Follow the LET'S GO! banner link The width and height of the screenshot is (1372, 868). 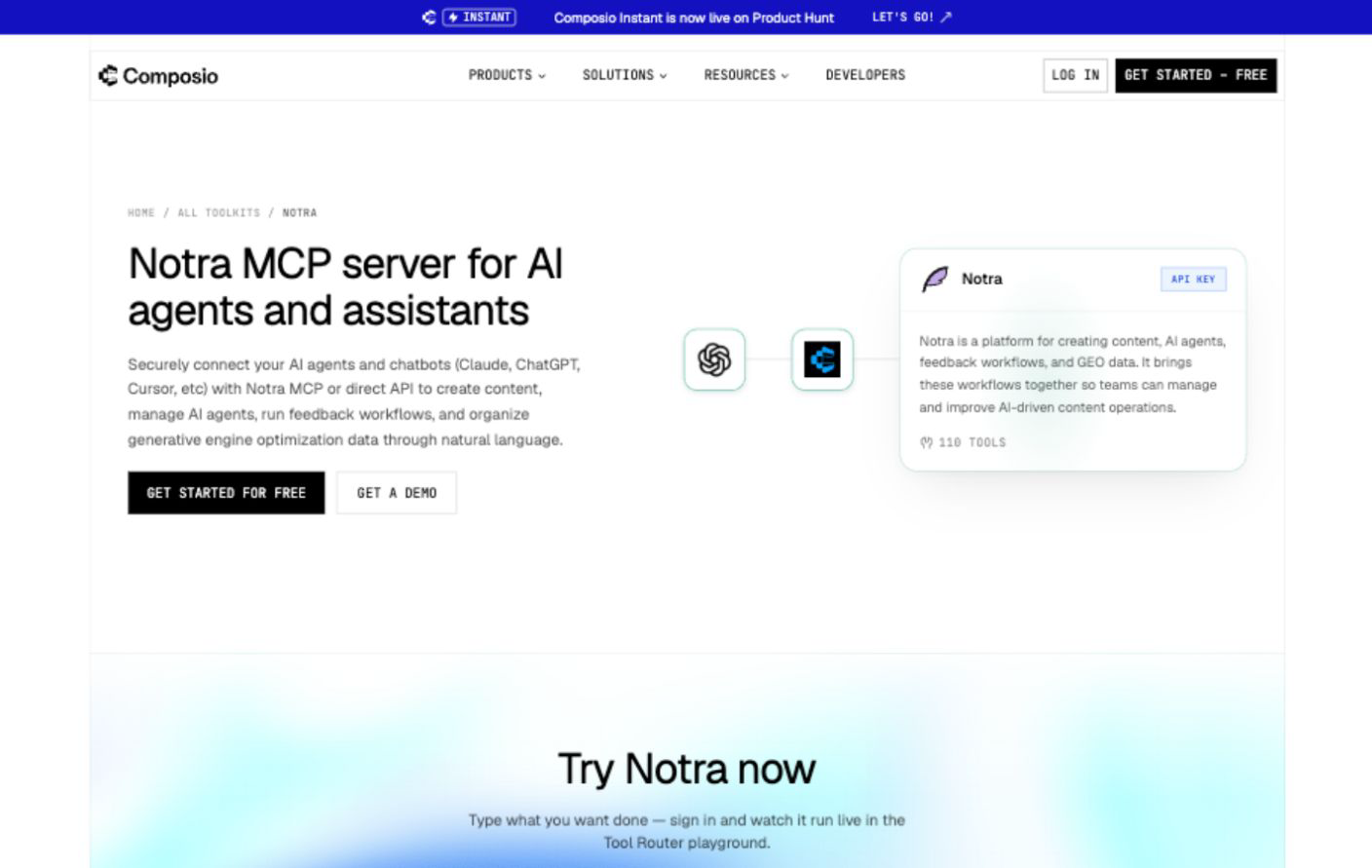[x=912, y=18]
